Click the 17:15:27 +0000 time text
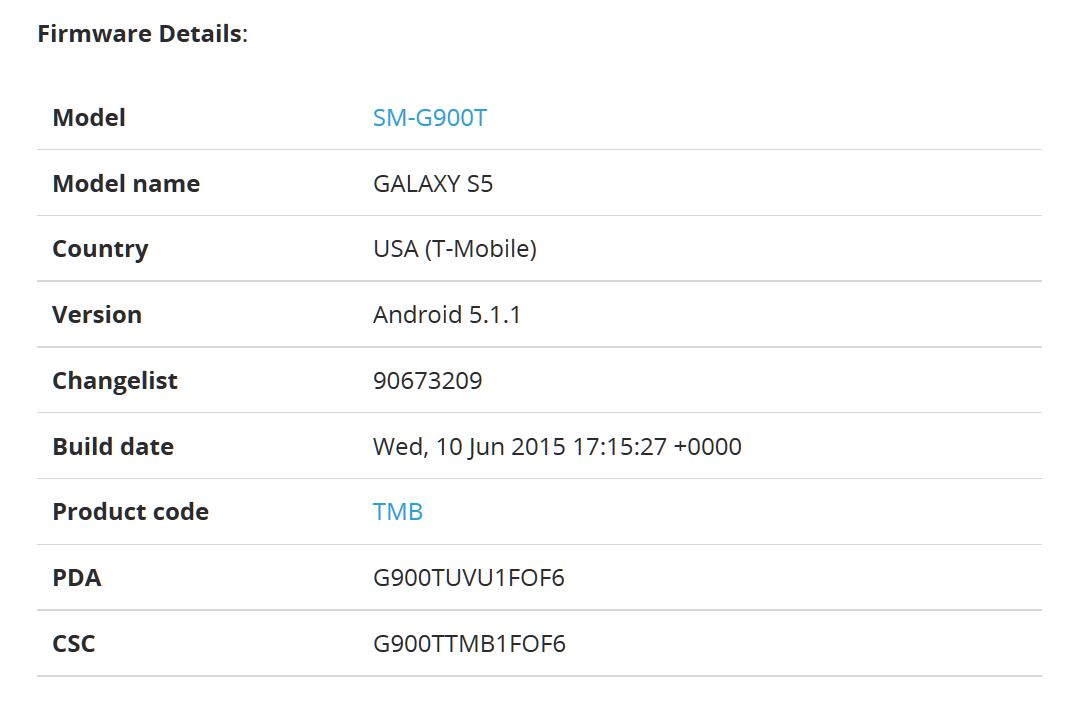Image resolution: width=1071 pixels, height=714 pixels. pos(657,447)
